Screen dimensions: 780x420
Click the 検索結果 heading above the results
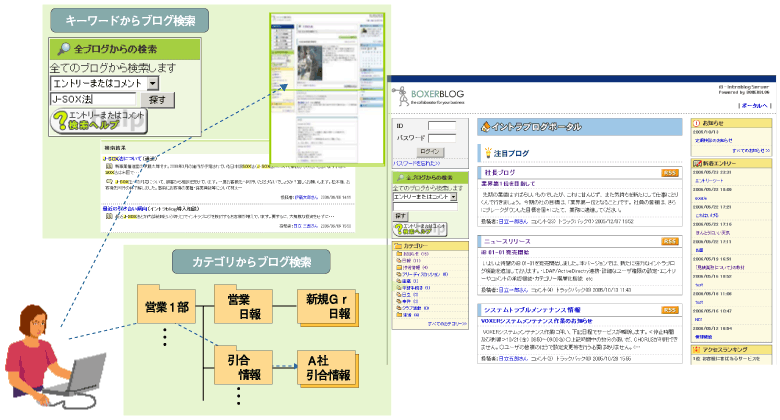[x=114, y=148]
